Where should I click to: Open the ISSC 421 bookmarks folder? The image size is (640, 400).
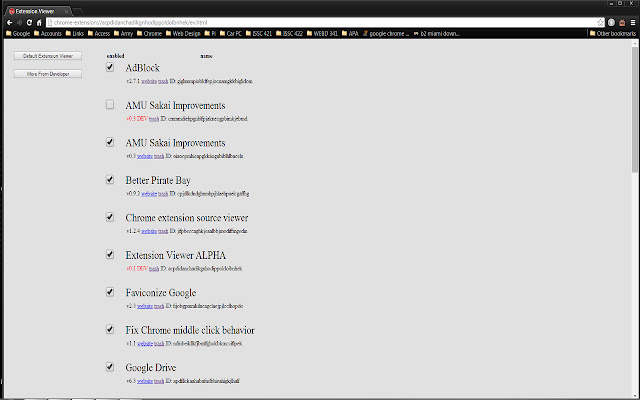(x=259, y=33)
